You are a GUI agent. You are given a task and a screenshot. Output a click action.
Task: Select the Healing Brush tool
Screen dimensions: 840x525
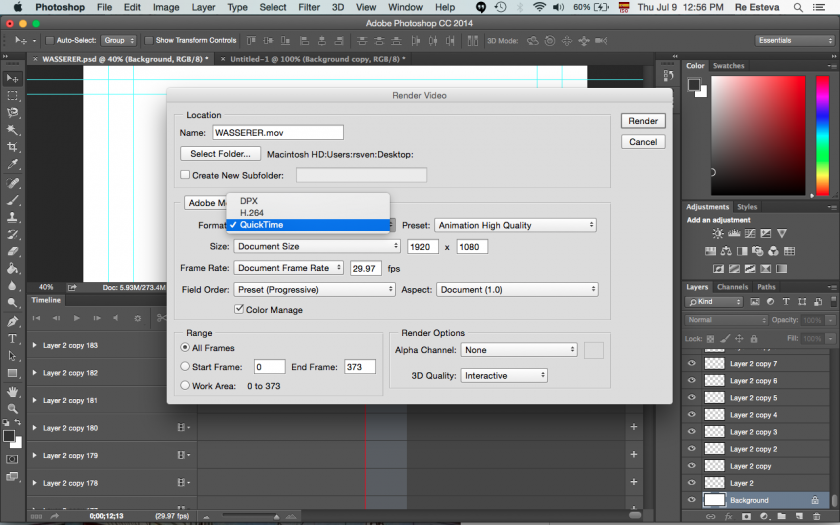point(12,183)
